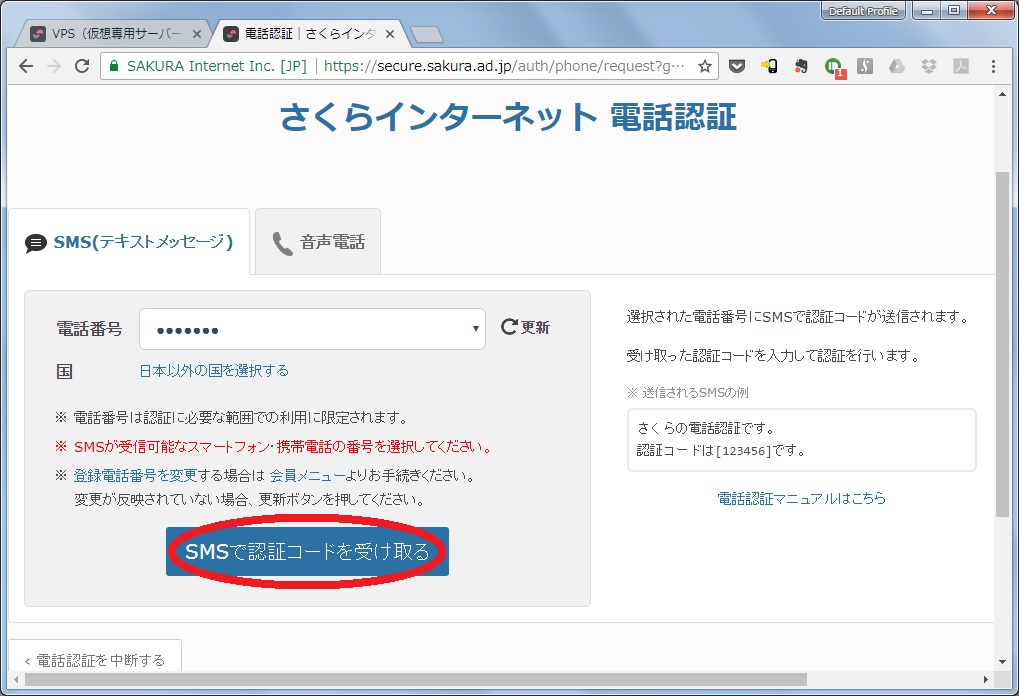Click the 更新 refresh button

(525, 327)
